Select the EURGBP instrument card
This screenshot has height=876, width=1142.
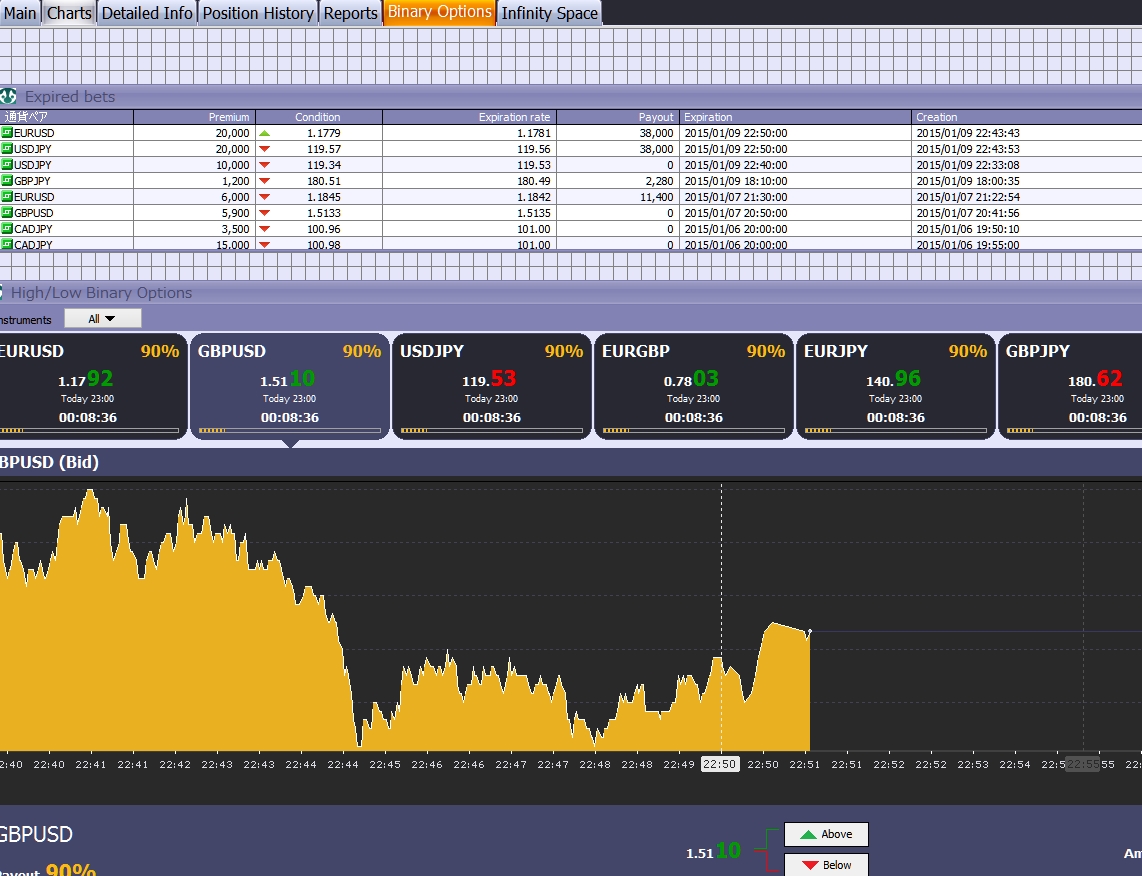(693, 386)
